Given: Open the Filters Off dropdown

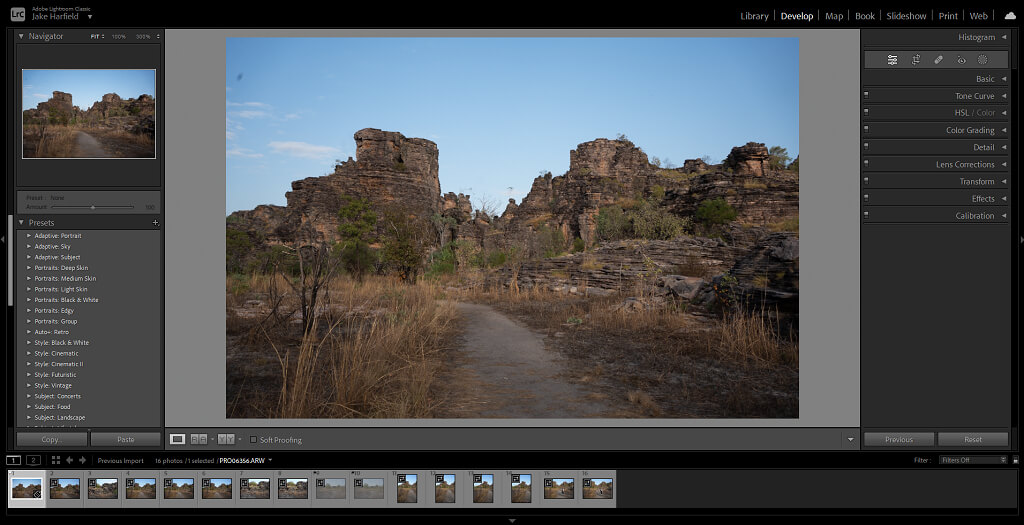Looking at the screenshot, I should coord(972,460).
